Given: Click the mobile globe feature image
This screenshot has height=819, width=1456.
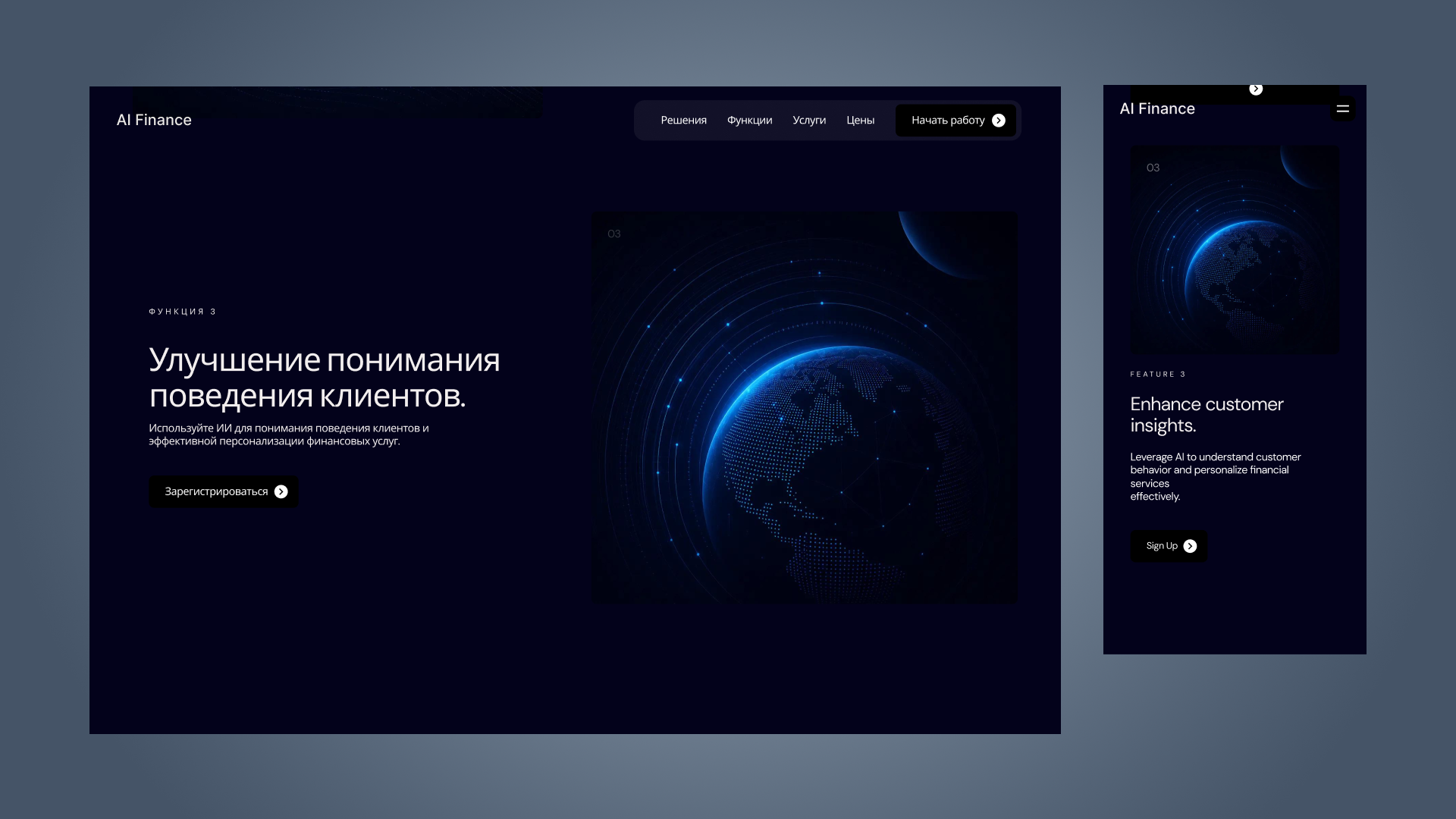Looking at the screenshot, I should click(1235, 250).
